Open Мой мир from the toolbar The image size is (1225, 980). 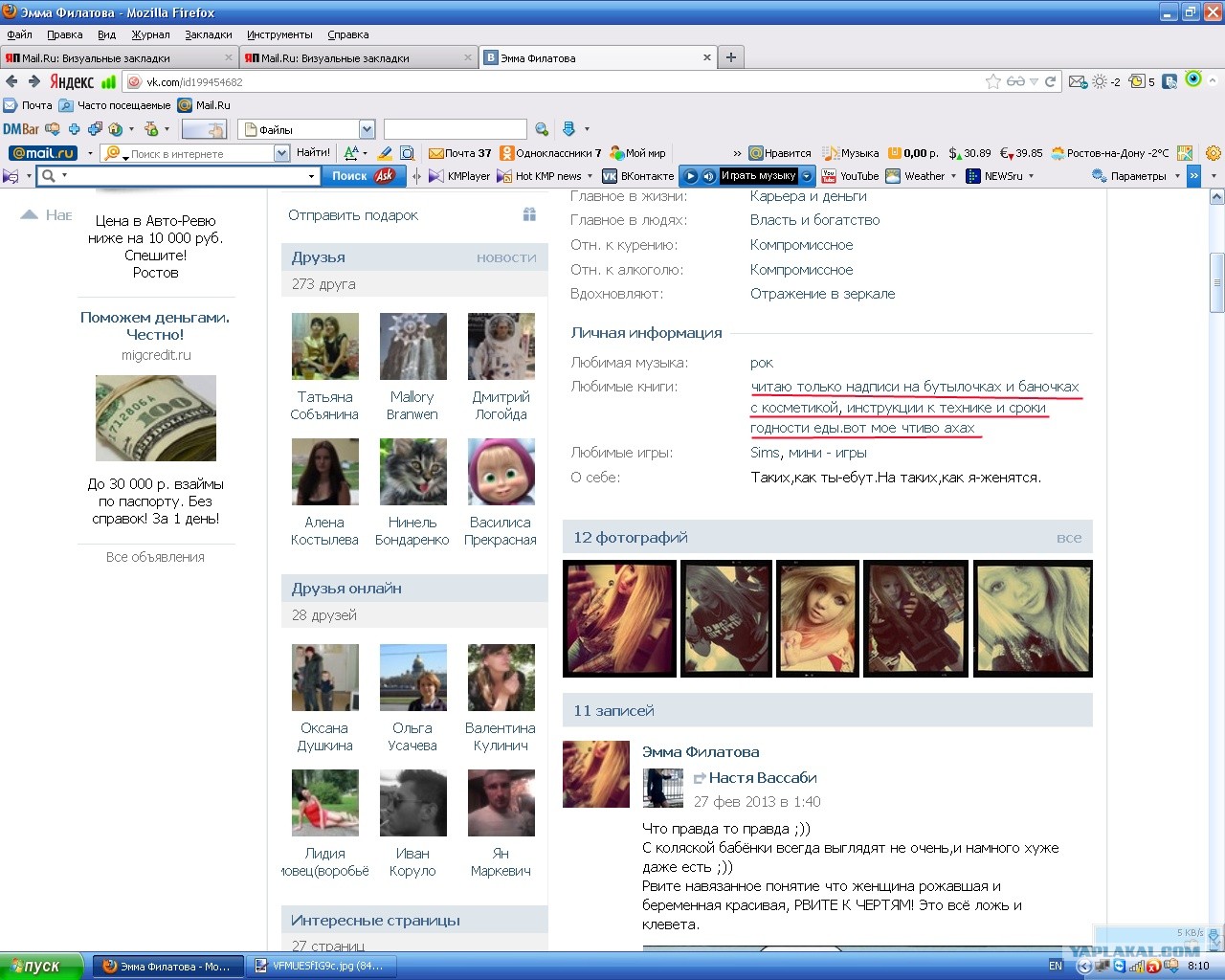tap(637, 153)
